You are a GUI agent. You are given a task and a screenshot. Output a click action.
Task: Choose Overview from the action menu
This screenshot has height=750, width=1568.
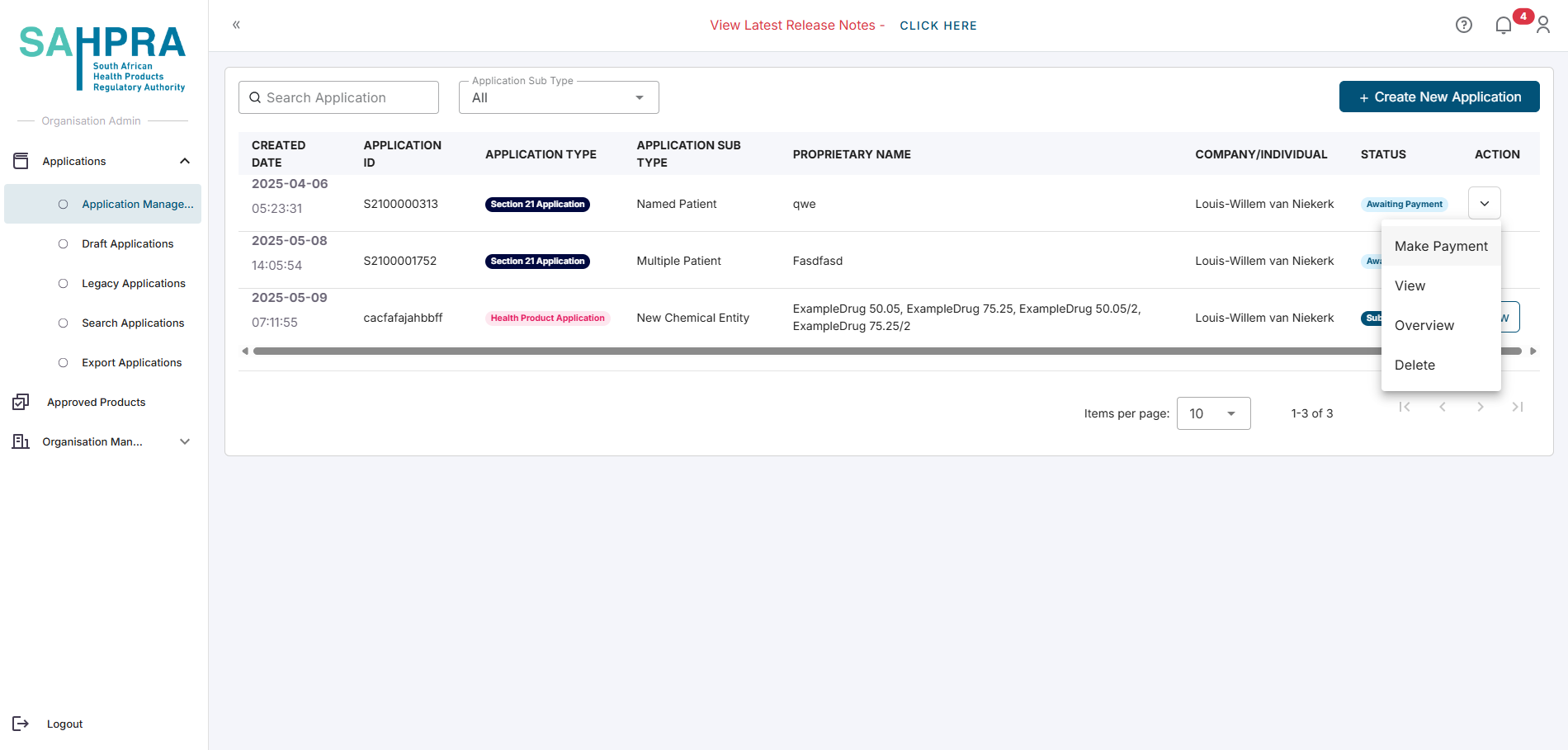pos(1441,325)
